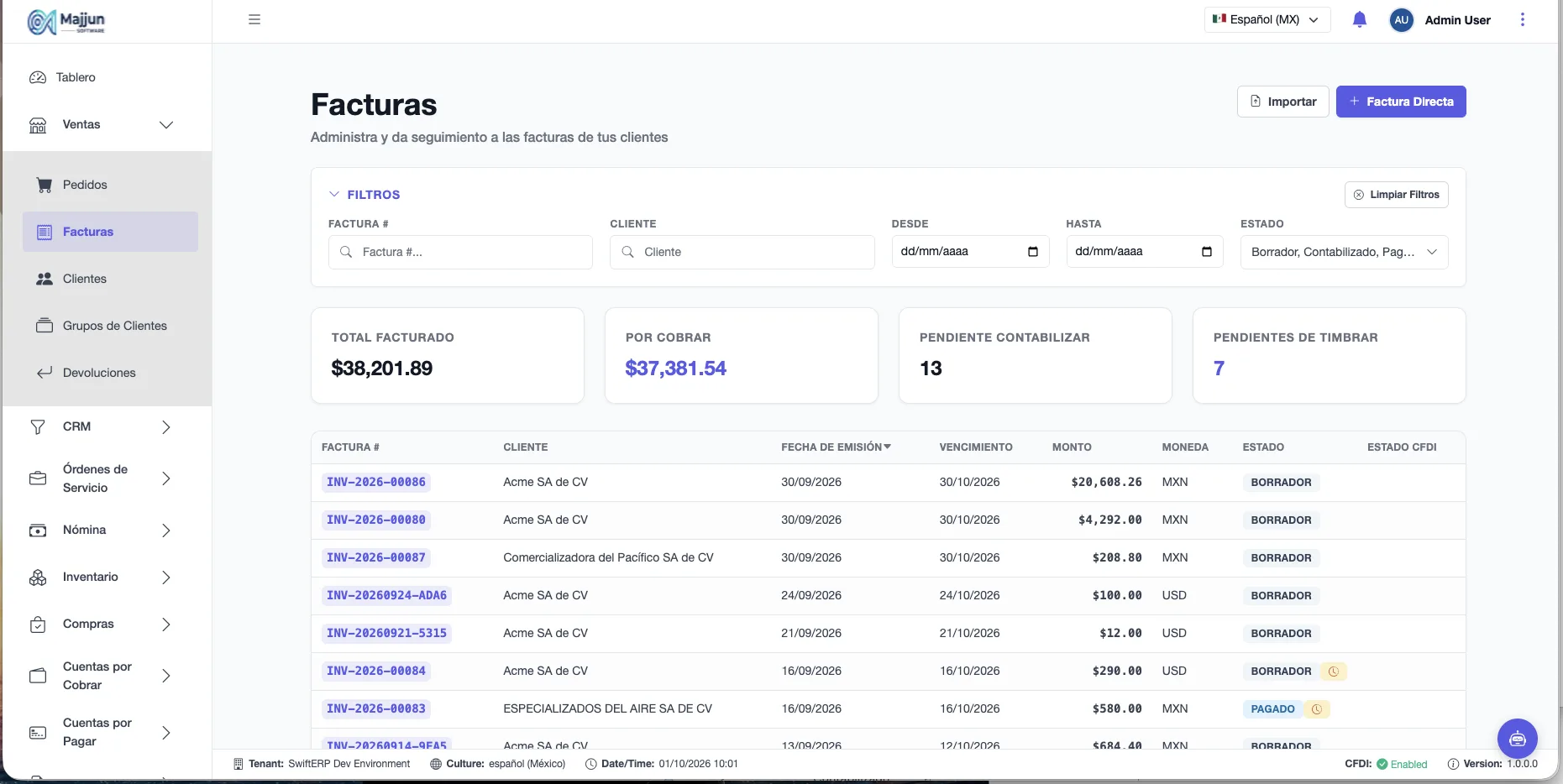The height and width of the screenshot is (784, 1563).
Task: Click Limpiar Filtros button
Action: click(x=1396, y=195)
